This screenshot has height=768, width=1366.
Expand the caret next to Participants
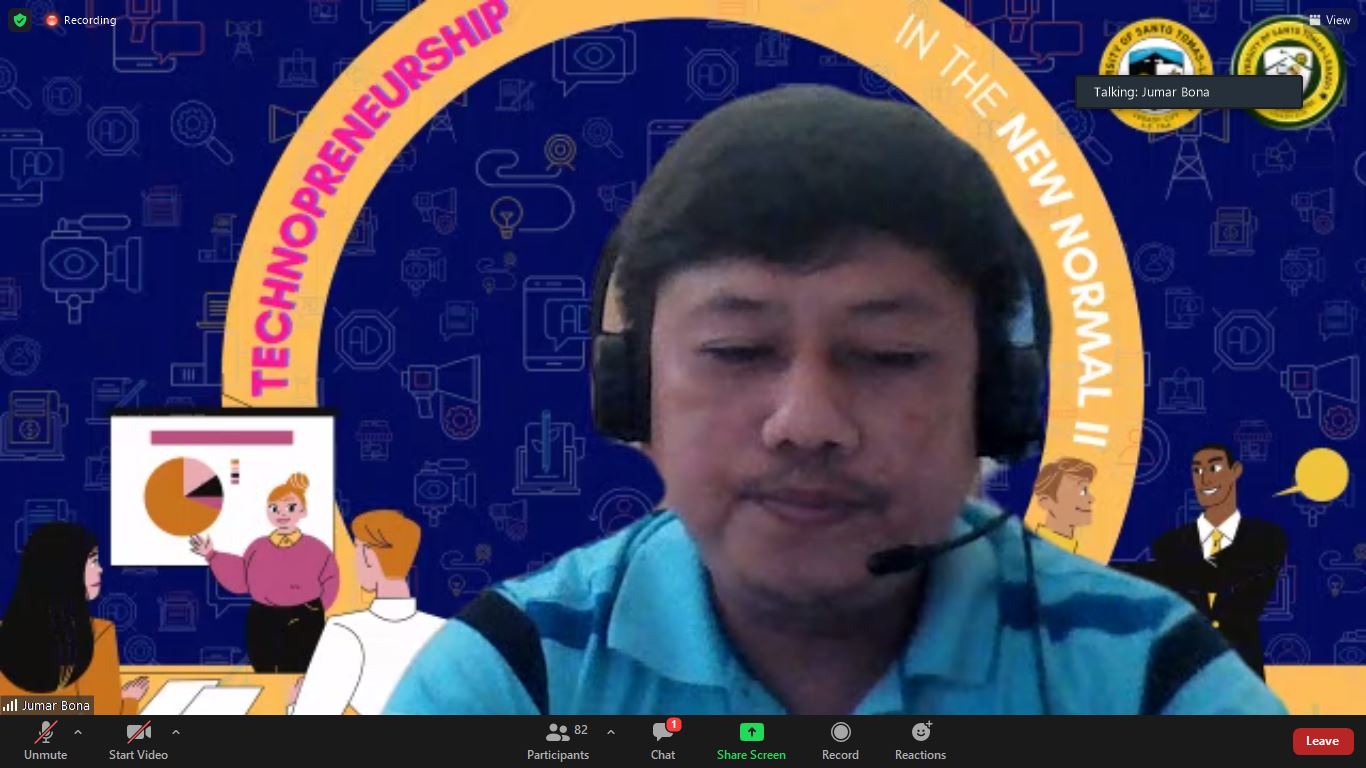[x=611, y=732]
